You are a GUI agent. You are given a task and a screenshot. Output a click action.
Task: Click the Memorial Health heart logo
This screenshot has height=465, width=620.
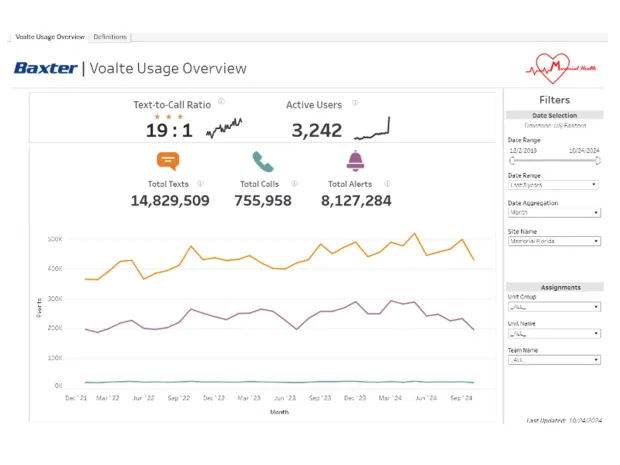560,68
